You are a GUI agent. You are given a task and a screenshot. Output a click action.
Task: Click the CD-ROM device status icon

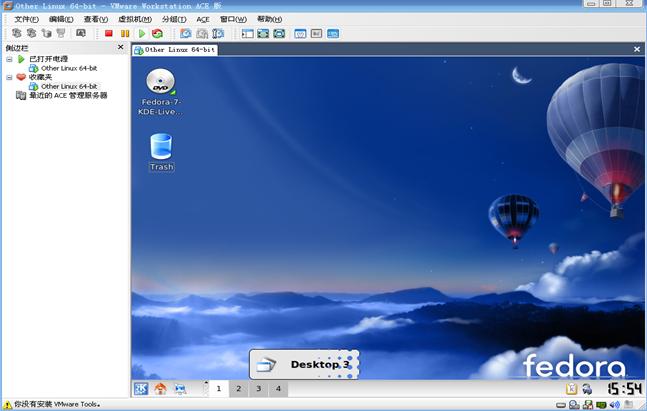(x=574, y=405)
